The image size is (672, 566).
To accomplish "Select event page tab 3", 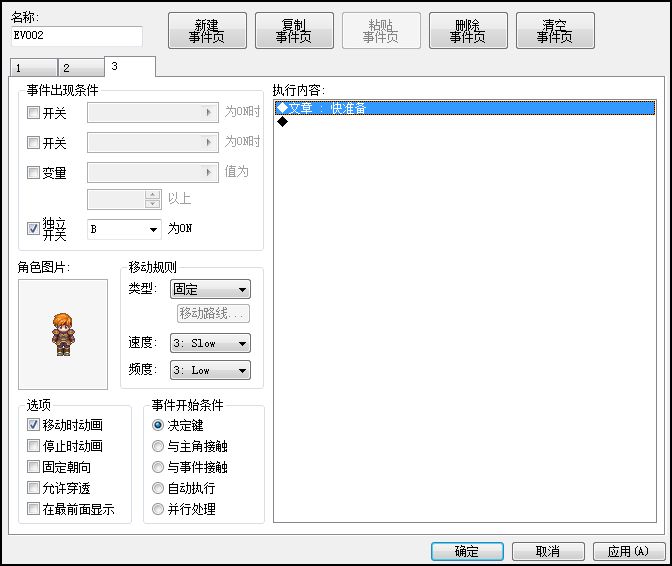I will pyautogui.click(x=130, y=66).
